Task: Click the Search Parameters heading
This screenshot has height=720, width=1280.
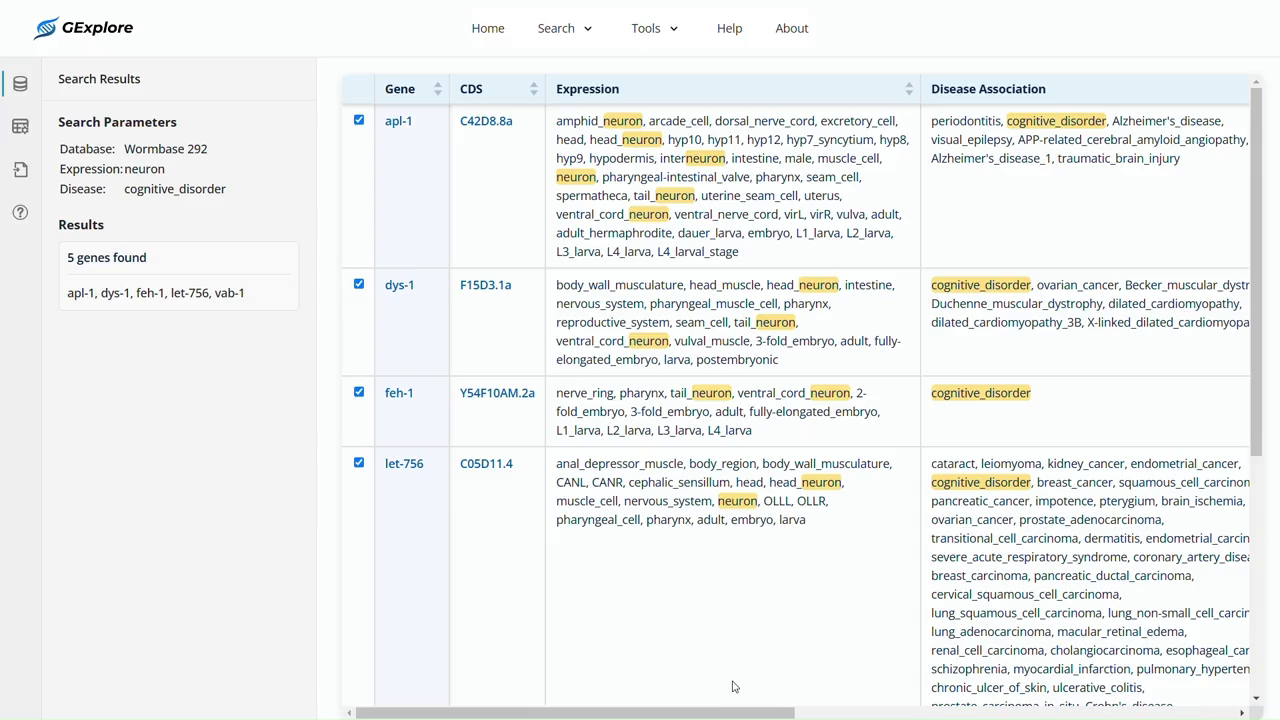Action: [x=117, y=122]
